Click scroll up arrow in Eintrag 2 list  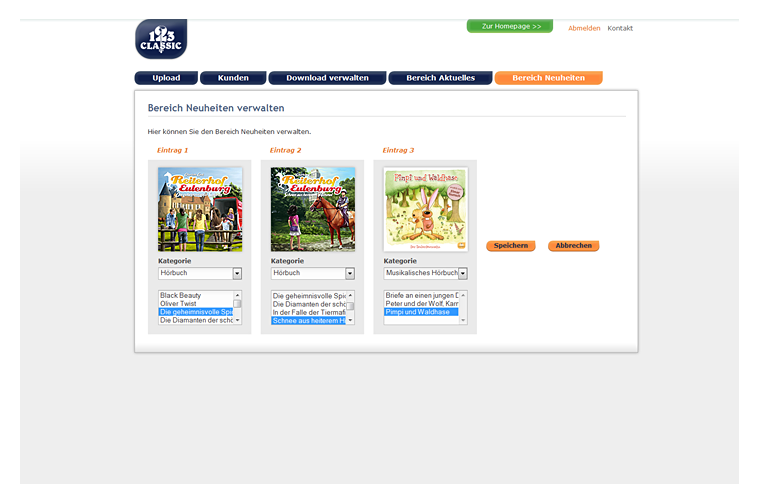coord(350,295)
